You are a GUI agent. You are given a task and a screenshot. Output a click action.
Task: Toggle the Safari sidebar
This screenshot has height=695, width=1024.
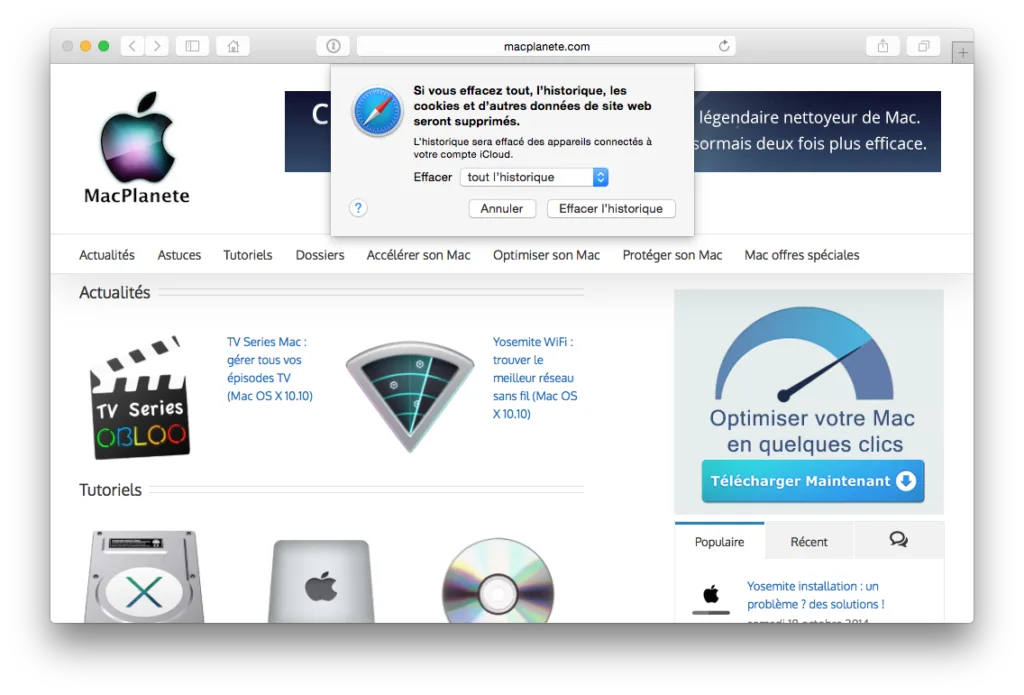click(x=192, y=45)
